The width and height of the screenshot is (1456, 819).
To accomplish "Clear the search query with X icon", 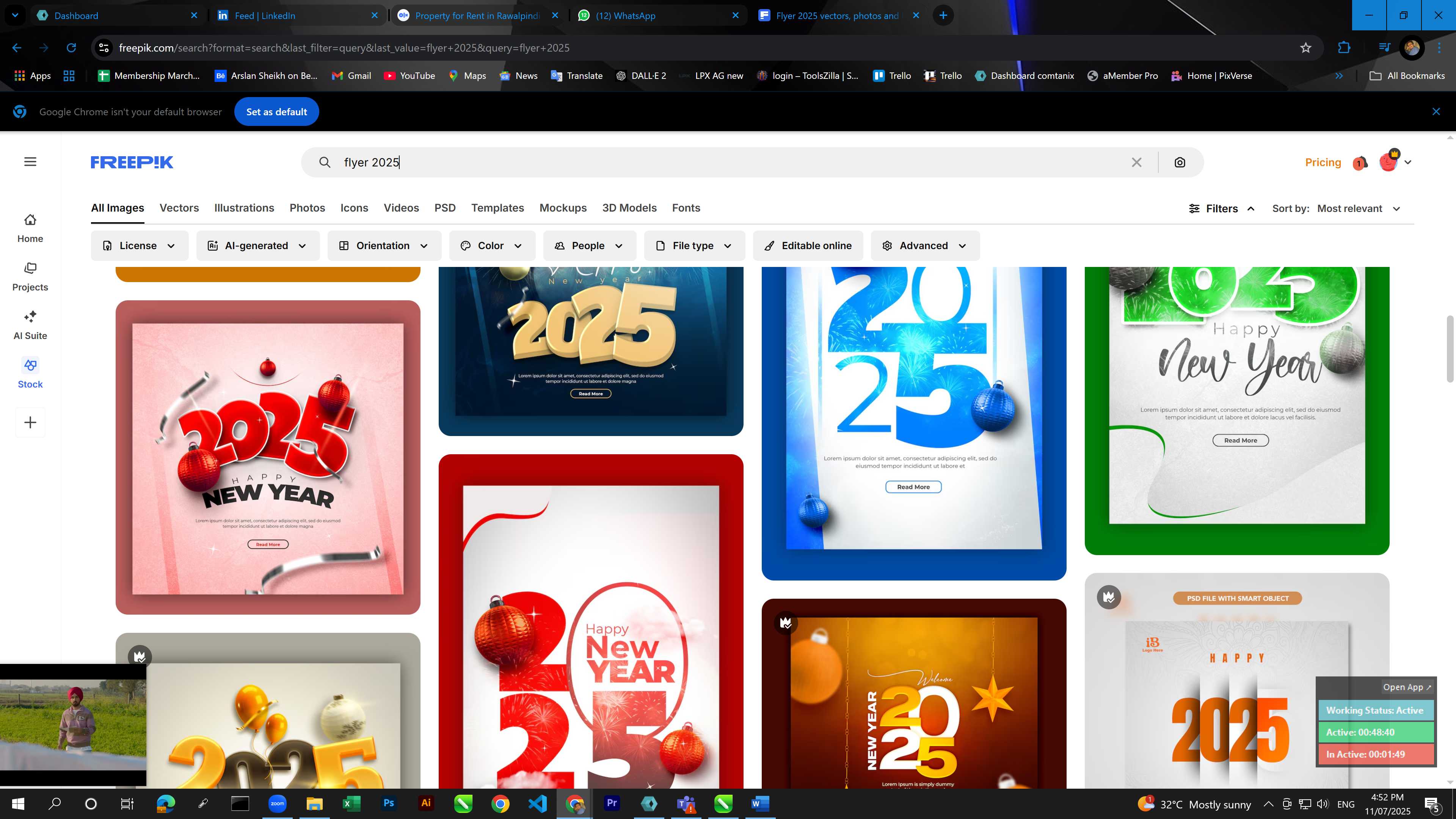I will 1137,162.
